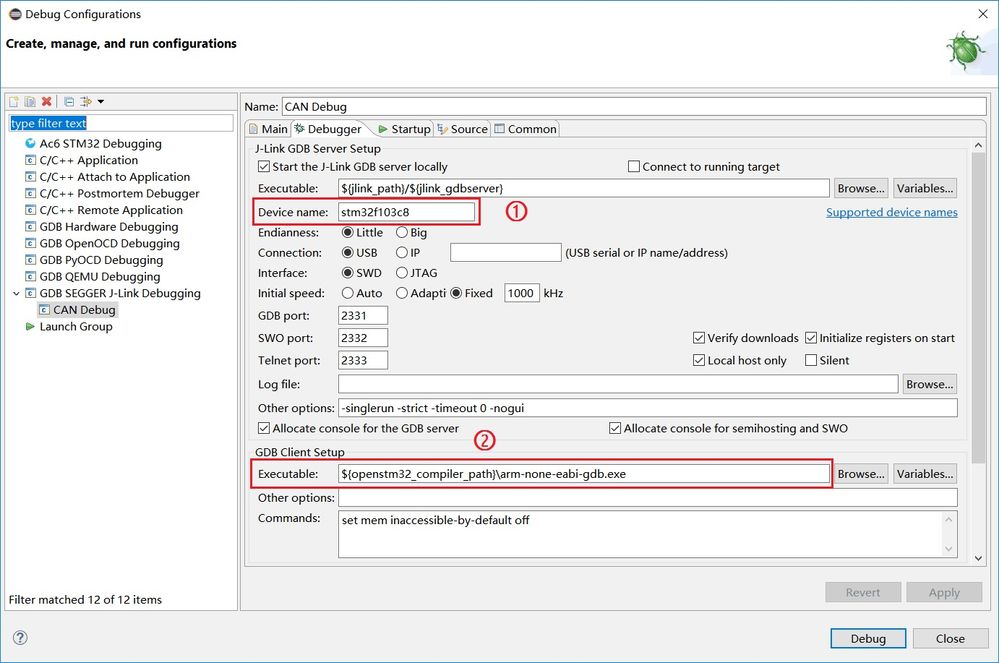This screenshot has width=999, height=663.
Task: Open the filter dropdown arrow in toolbar
Action: click(x=101, y=101)
